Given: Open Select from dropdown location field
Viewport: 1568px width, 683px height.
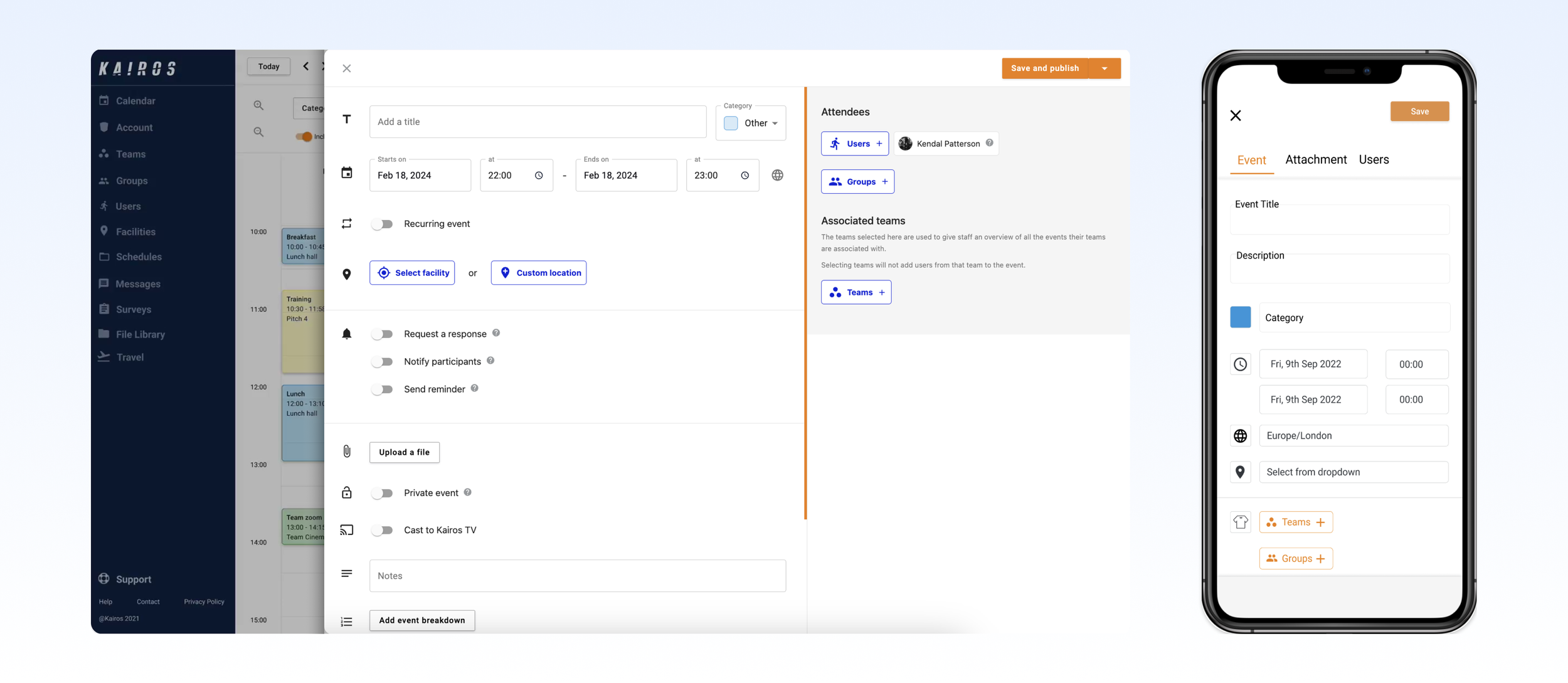Looking at the screenshot, I should click(x=1353, y=472).
